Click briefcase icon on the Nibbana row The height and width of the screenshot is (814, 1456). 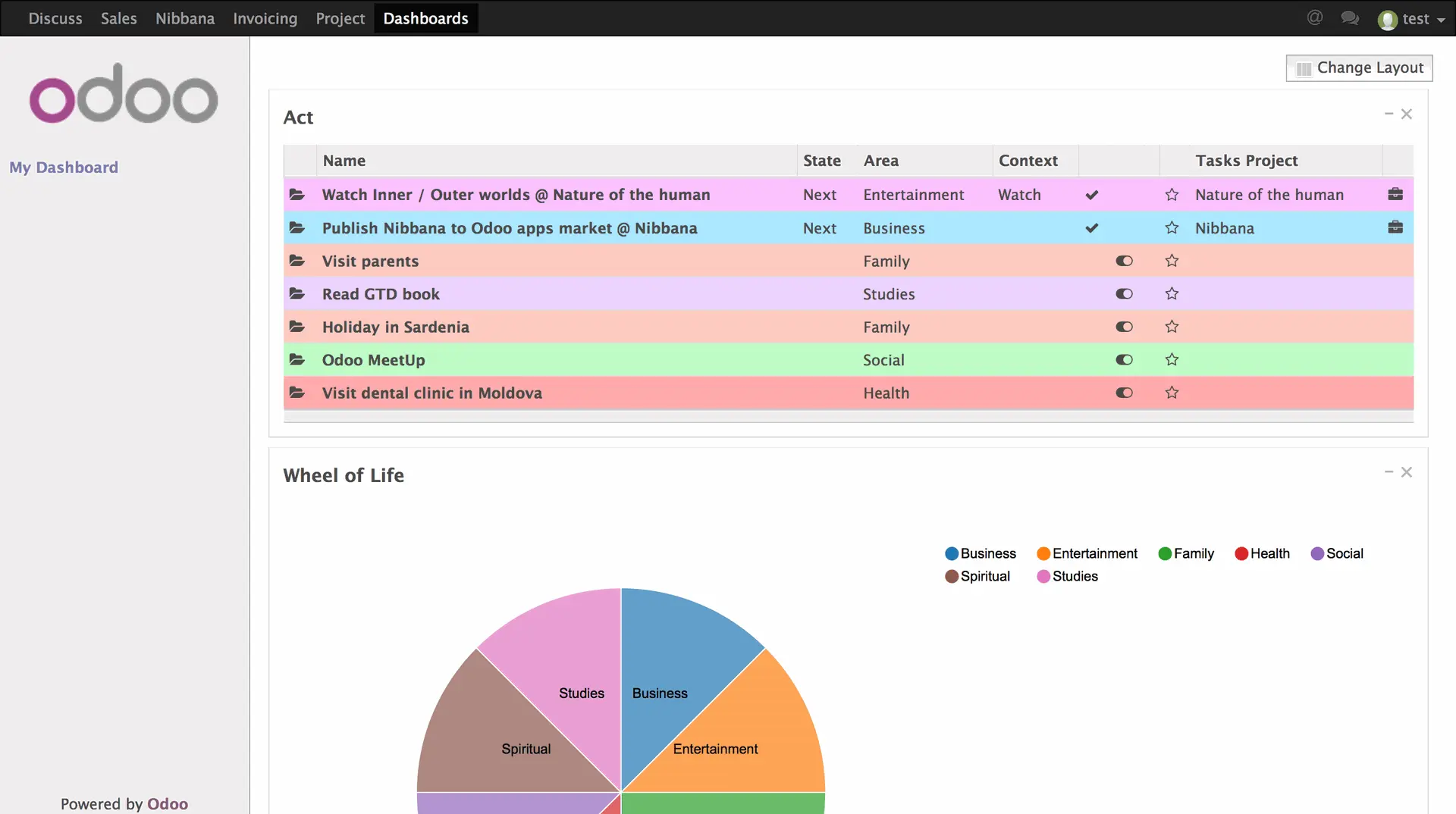pyautogui.click(x=1395, y=228)
